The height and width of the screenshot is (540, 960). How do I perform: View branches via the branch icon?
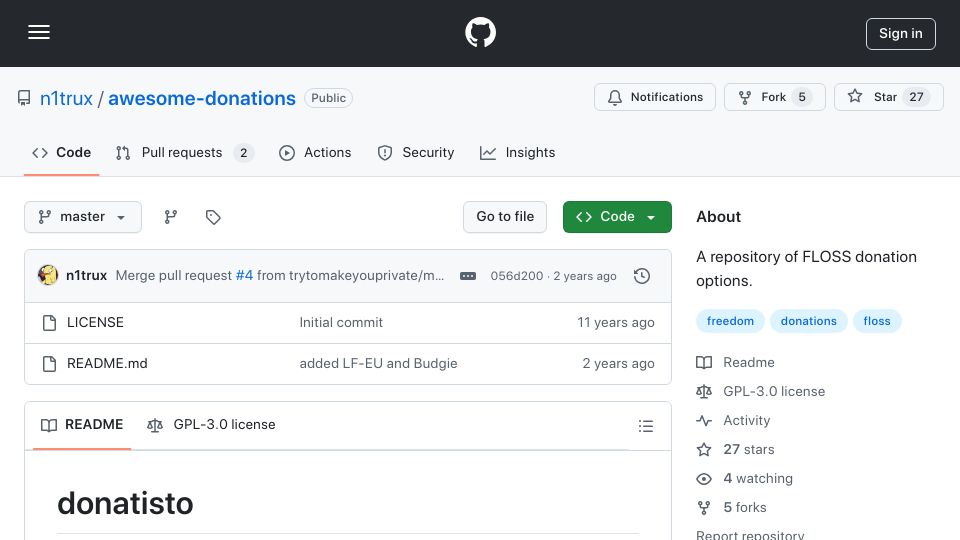(x=171, y=217)
